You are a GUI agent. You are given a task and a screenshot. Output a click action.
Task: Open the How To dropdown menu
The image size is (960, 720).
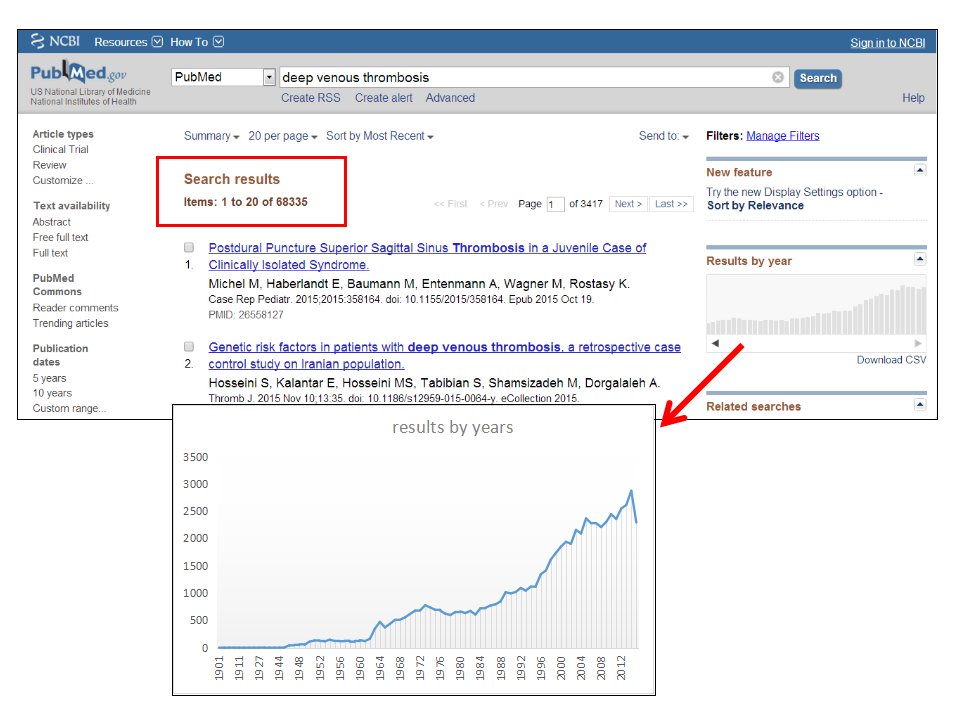coord(197,42)
